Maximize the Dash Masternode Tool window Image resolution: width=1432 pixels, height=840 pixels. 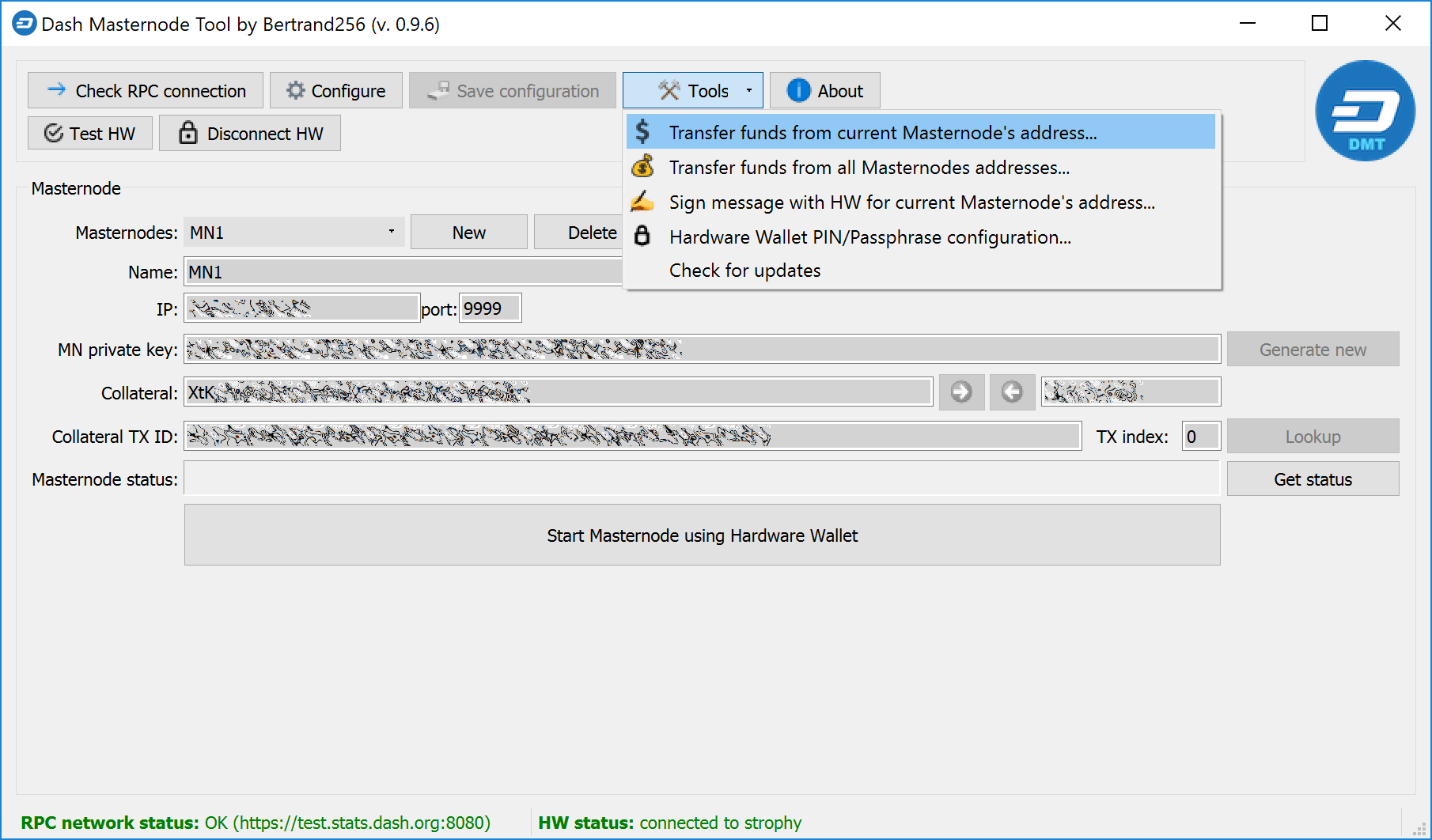pyautogui.click(x=1320, y=24)
